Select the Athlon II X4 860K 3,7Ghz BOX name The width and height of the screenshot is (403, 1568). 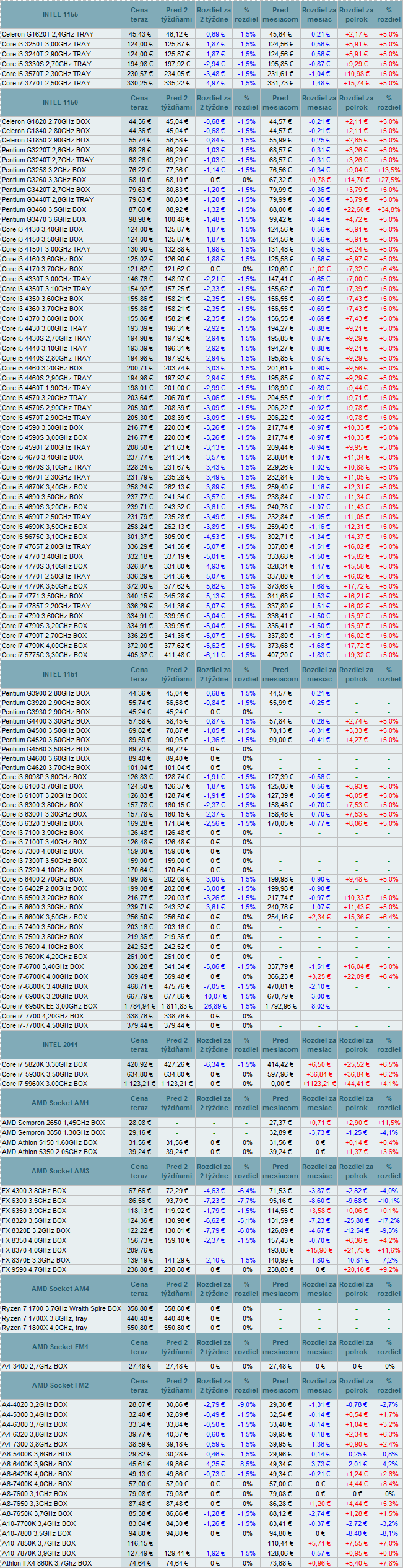point(46,1563)
